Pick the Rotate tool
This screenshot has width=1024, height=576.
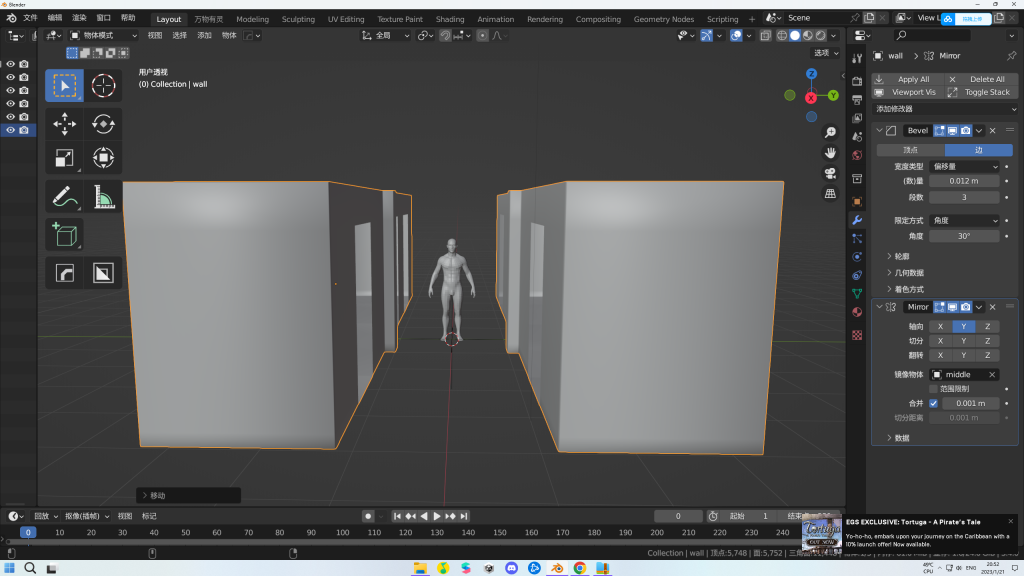tap(103, 123)
